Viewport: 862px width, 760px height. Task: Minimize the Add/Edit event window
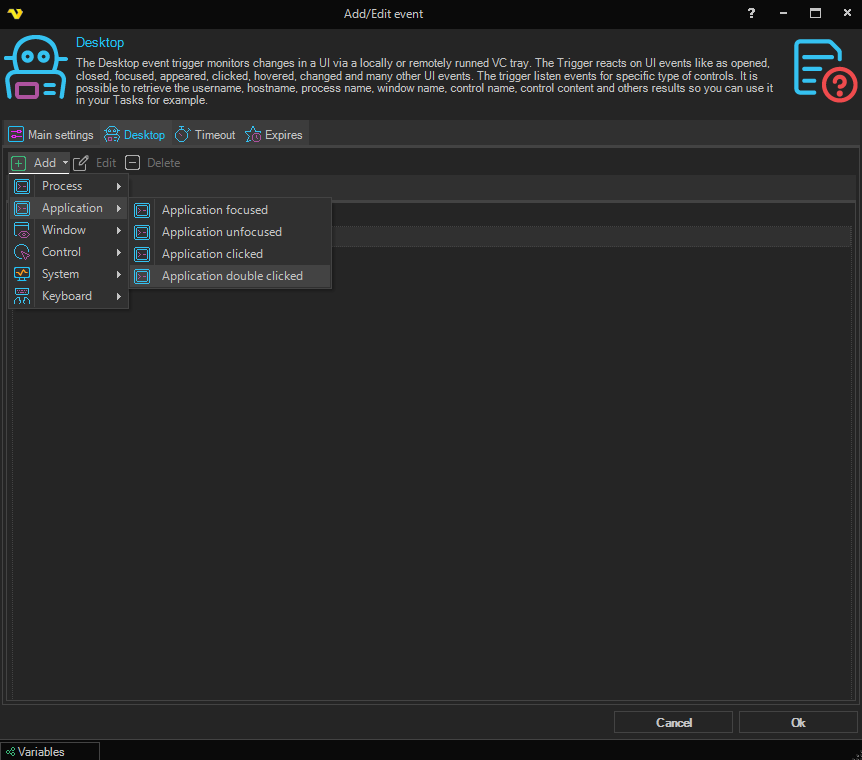(783, 13)
